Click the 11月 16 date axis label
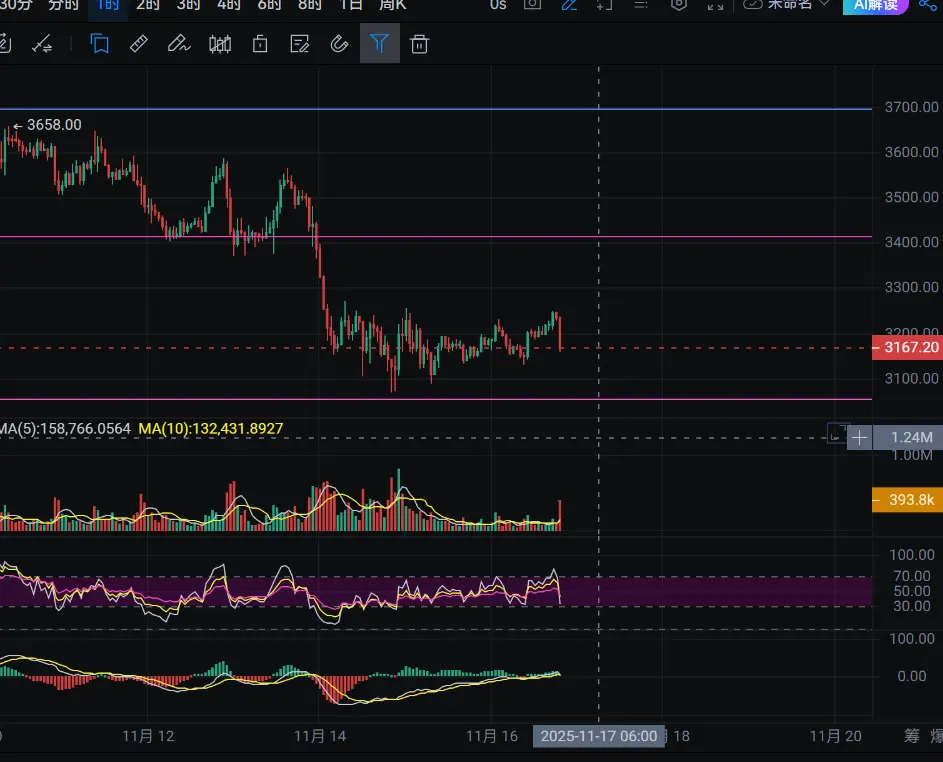The image size is (943, 762). click(492, 736)
